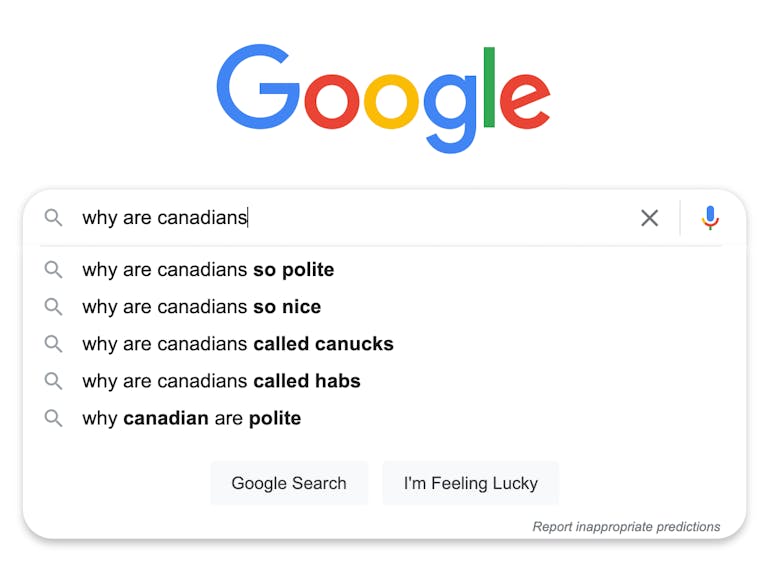Choose suggestion "why are canadians called habs"

pos(221,381)
